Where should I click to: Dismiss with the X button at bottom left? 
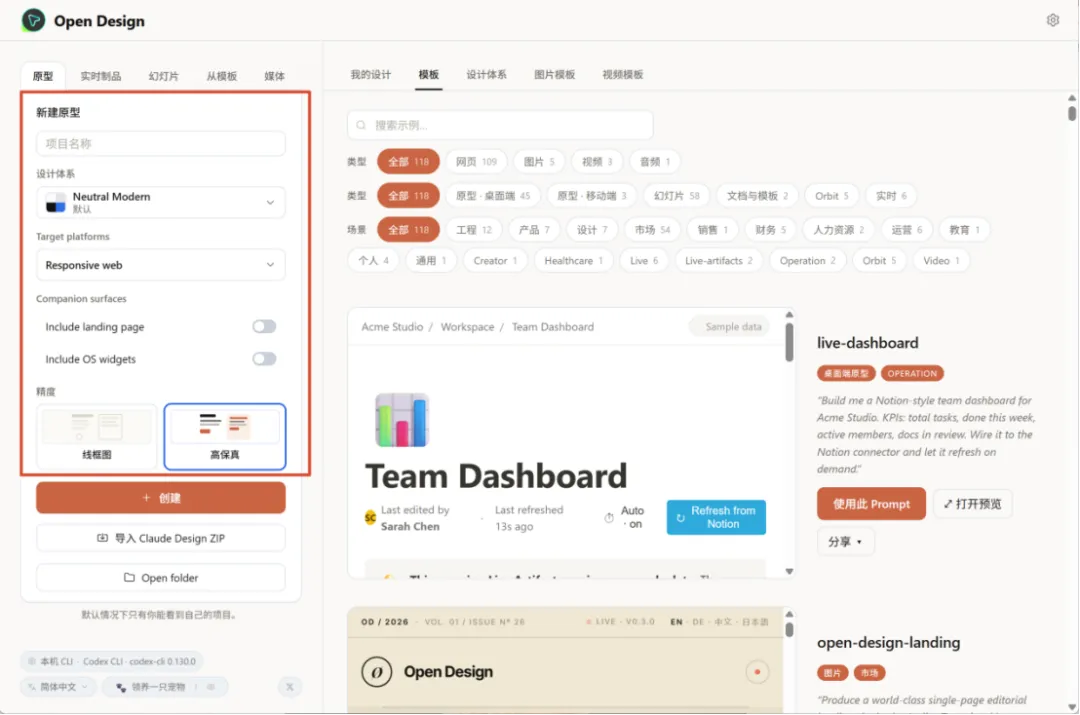[x=289, y=687]
